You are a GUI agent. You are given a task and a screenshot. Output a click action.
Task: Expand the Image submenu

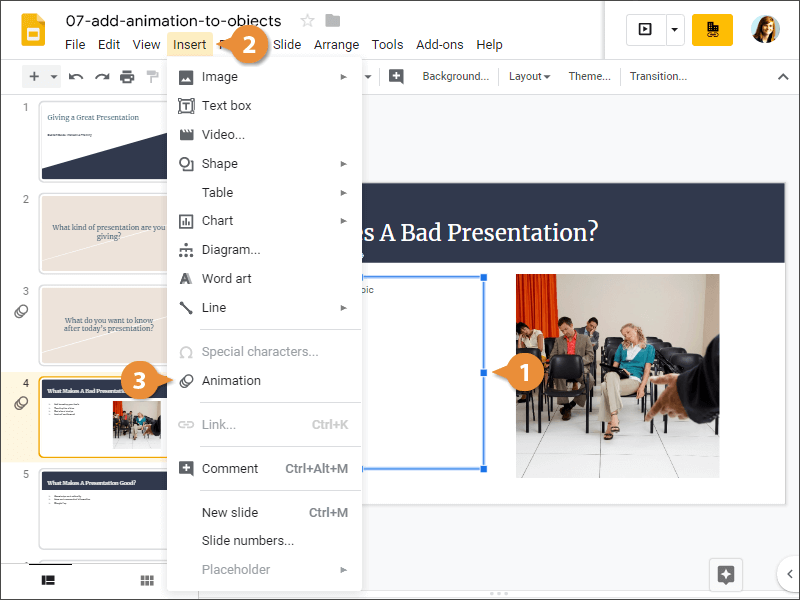264,77
